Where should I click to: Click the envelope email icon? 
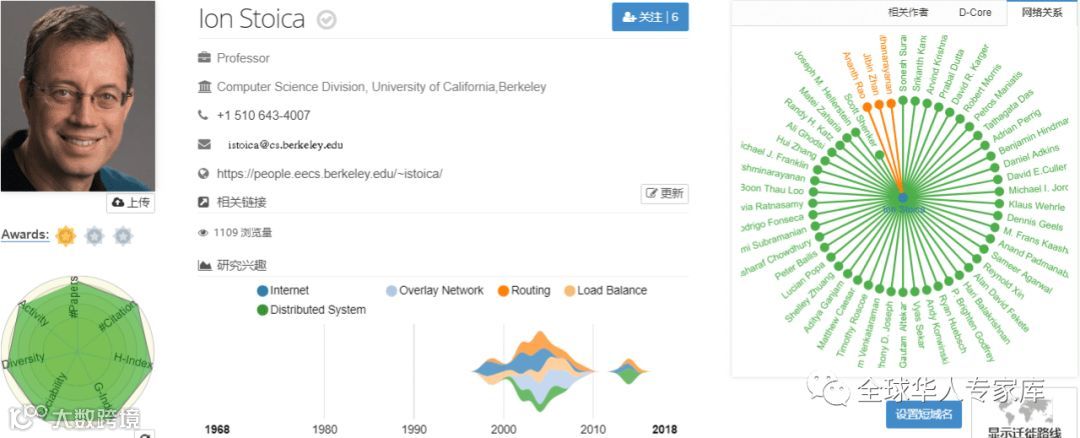[205, 144]
